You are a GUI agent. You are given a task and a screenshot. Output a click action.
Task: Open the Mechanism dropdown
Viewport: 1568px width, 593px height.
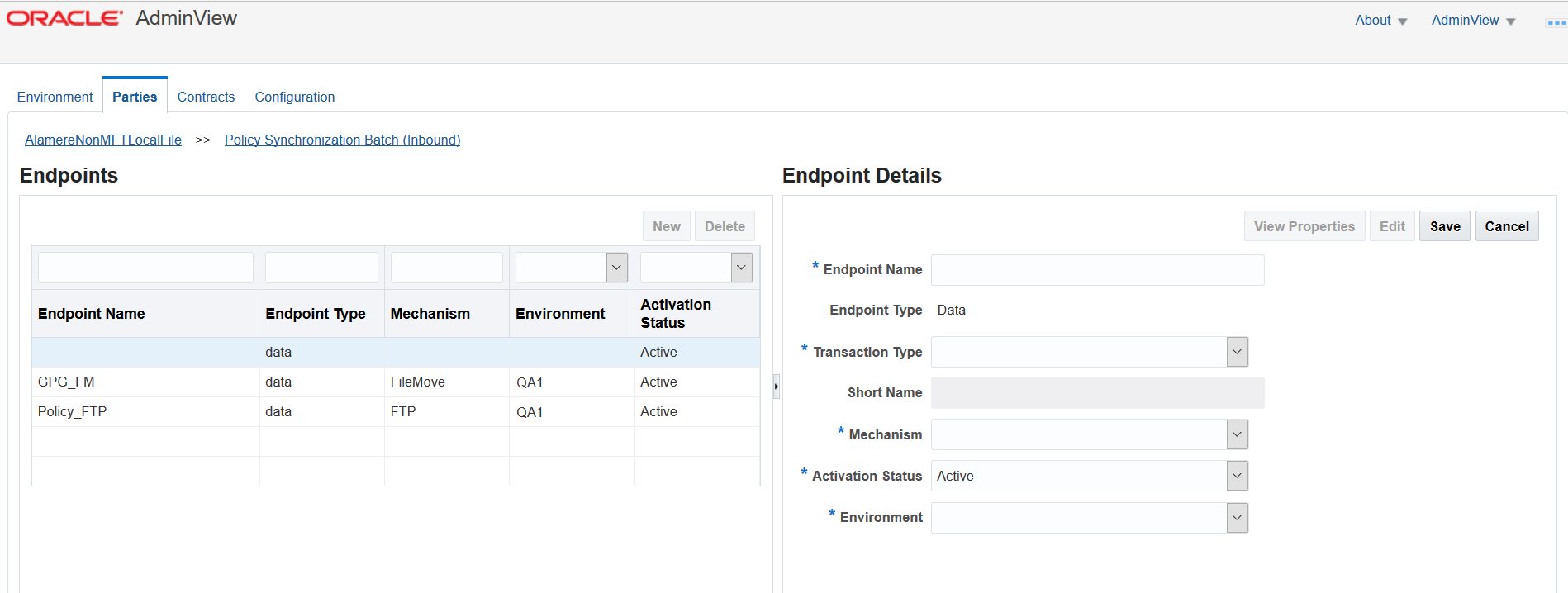pyautogui.click(x=1237, y=434)
